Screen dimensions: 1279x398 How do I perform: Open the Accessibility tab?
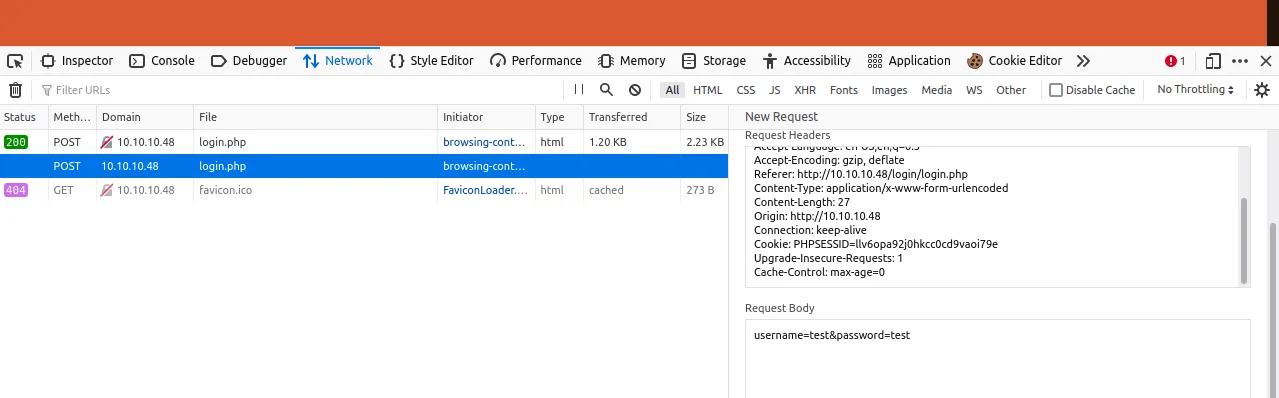(806, 61)
